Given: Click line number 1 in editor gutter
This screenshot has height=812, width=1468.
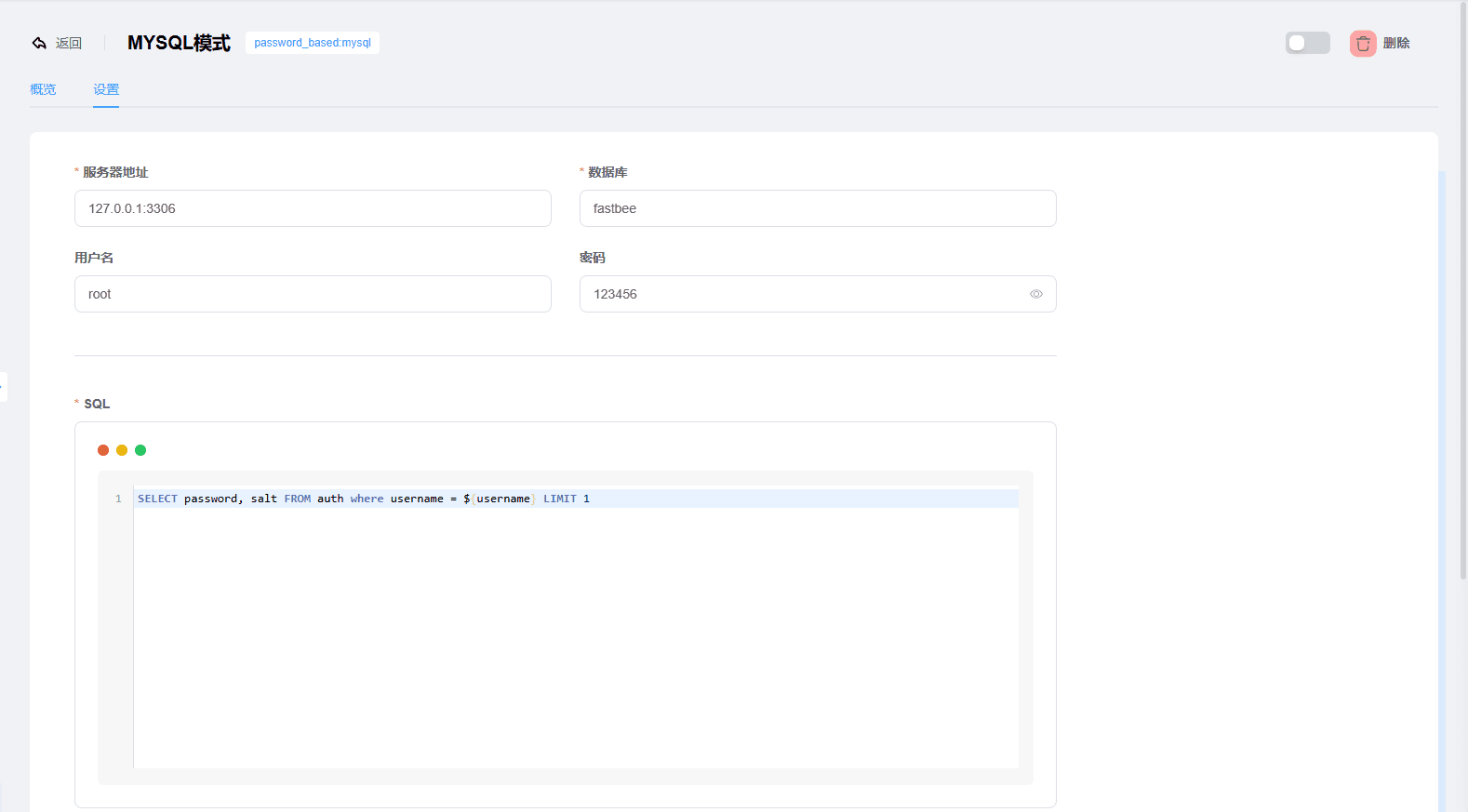Looking at the screenshot, I should [118, 499].
